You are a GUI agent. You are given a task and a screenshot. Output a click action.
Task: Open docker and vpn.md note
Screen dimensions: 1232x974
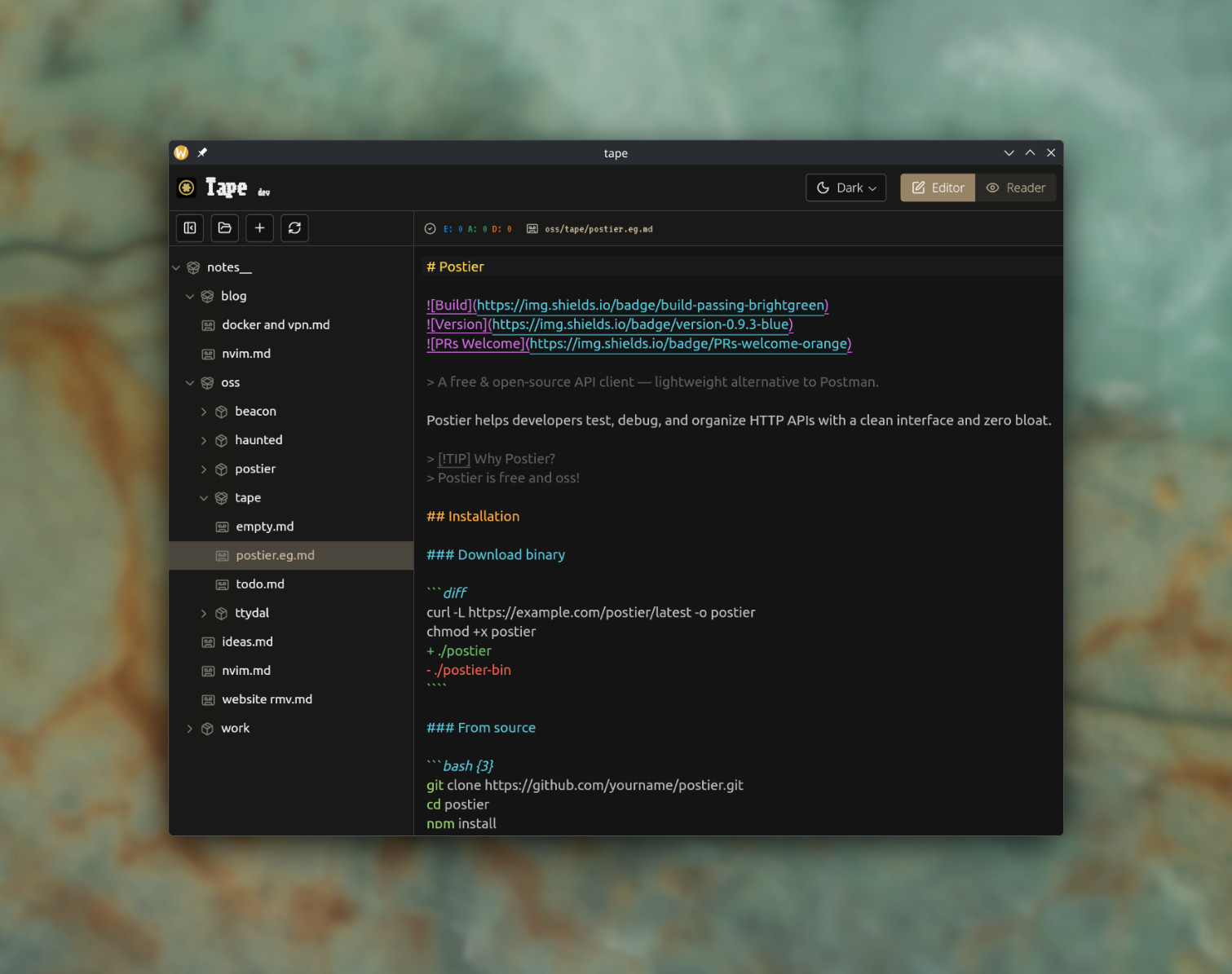(x=276, y=325)
